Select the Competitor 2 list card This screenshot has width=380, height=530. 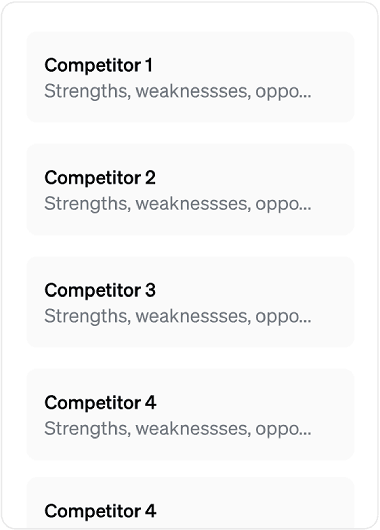click(190, 189)
